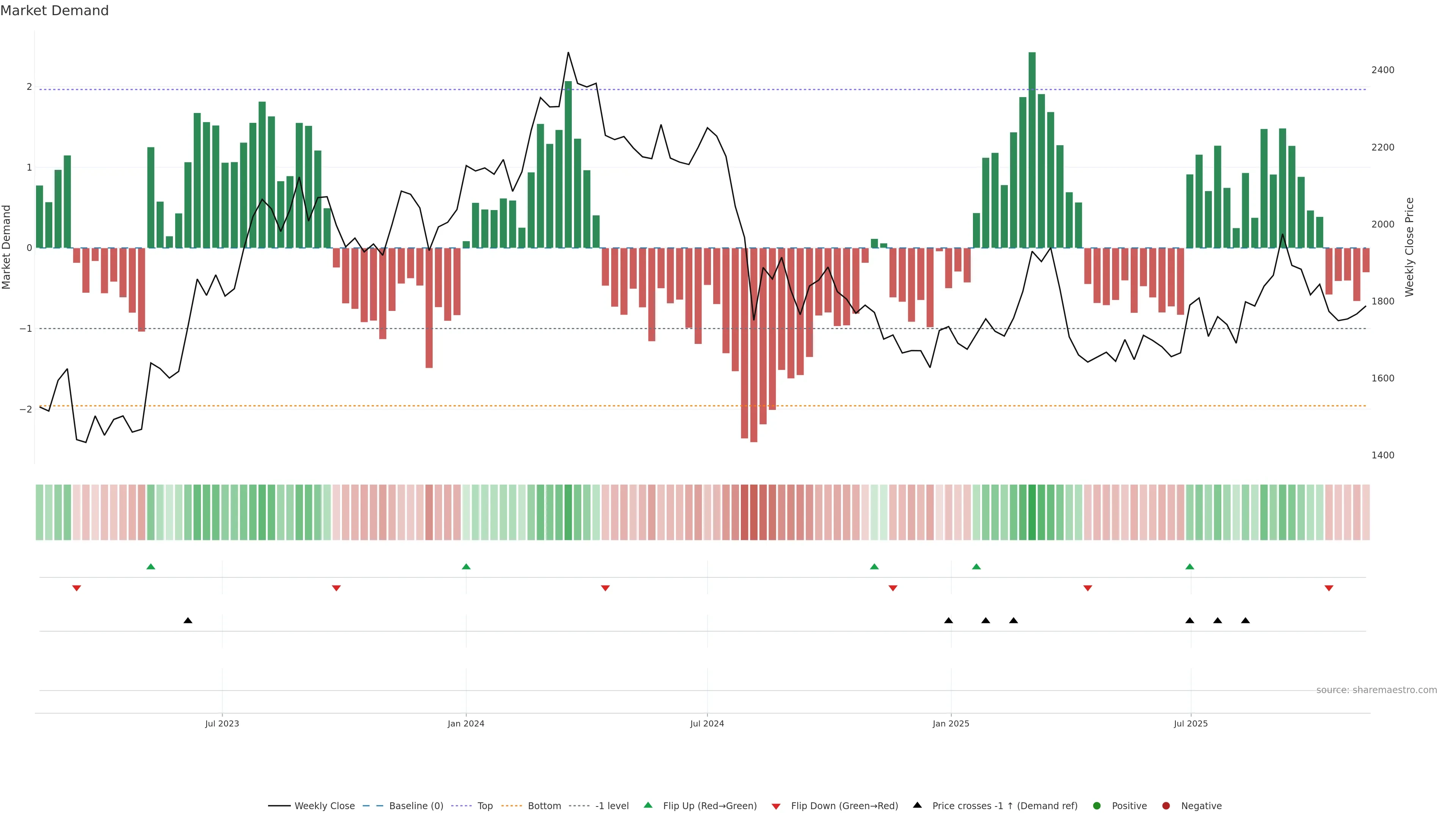
Task: Click the darkest green heatmap cell
Action: click(x=1032, y=512)
